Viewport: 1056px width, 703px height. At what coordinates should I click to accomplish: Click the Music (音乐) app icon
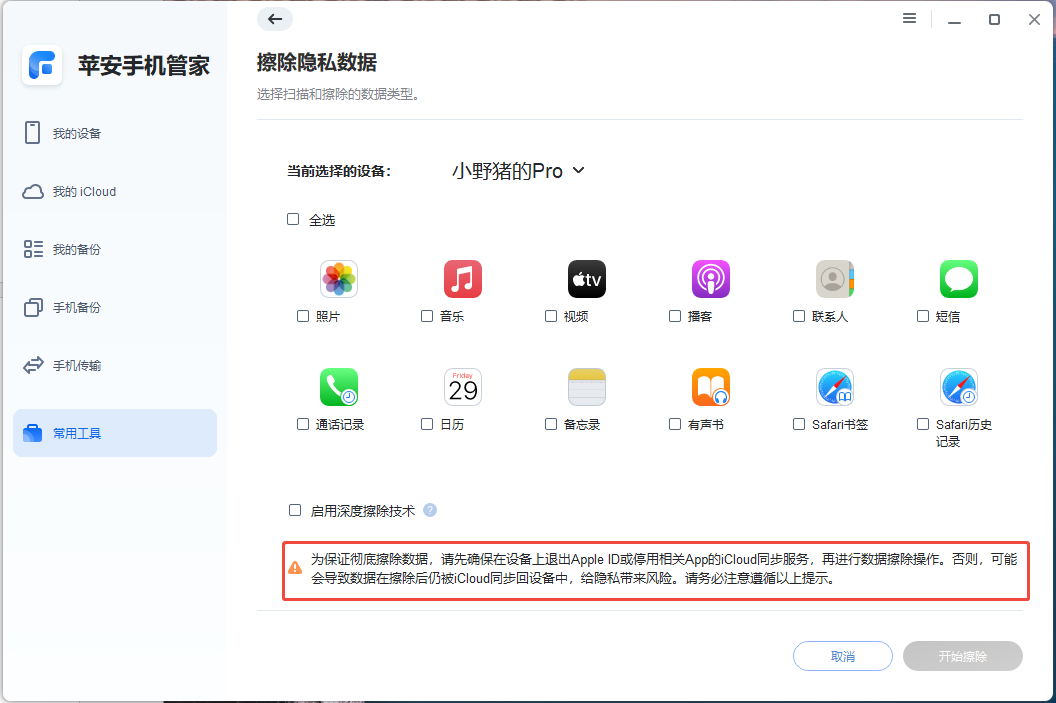462,279
